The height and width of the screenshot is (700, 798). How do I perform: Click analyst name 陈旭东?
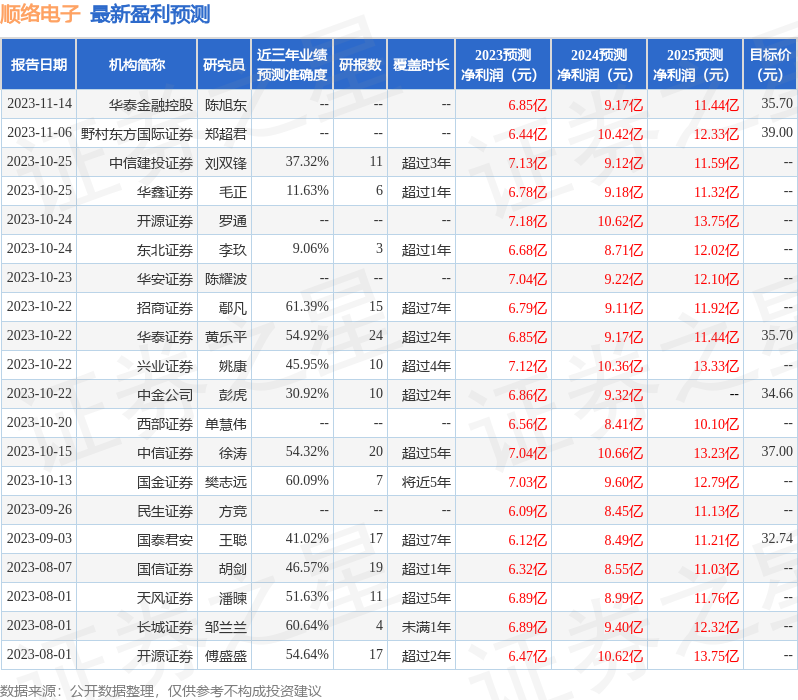click(x=225, y=105)
